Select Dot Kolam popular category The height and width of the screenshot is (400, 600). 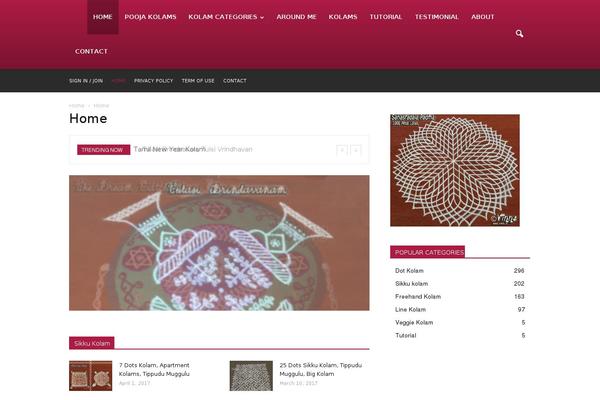point(409,271)
